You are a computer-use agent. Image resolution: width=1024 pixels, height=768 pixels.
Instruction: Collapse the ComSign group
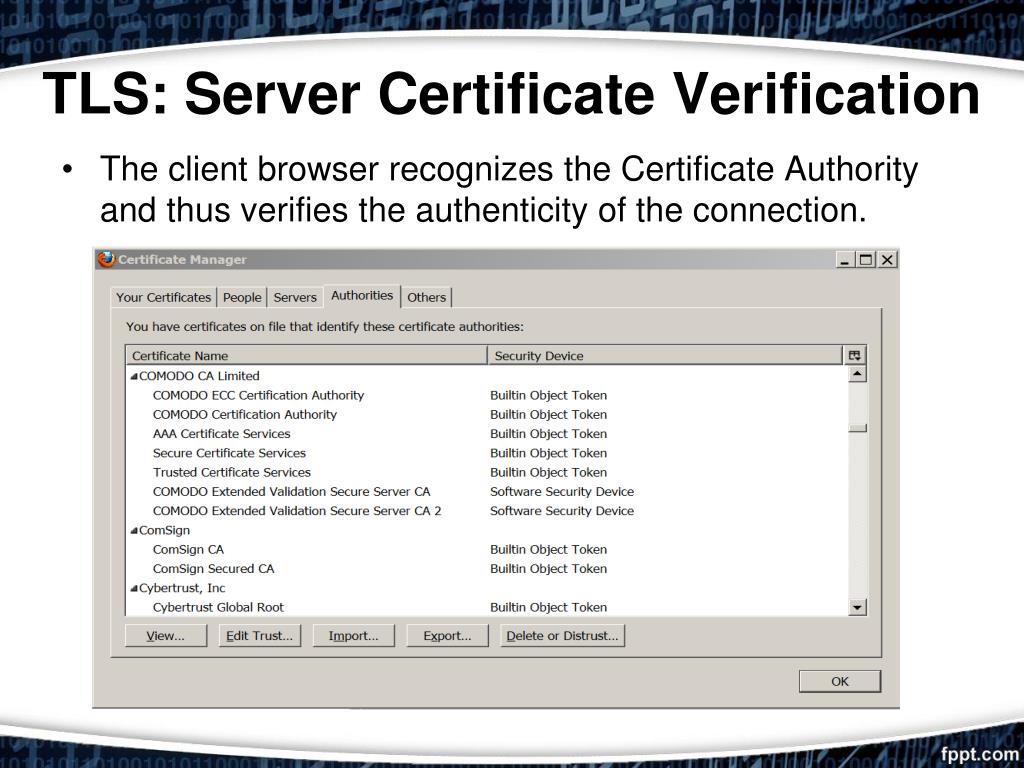click(x=134, y=530)
